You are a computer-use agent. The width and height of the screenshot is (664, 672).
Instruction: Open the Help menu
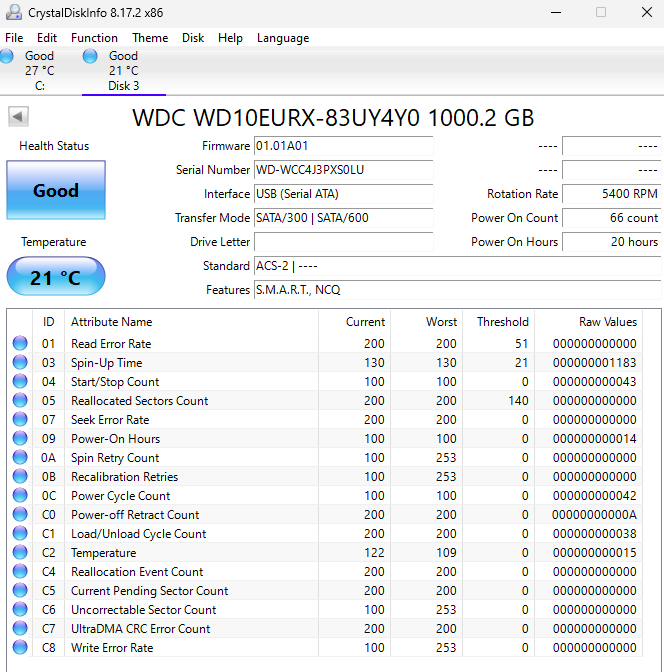(x=230, y=38)
